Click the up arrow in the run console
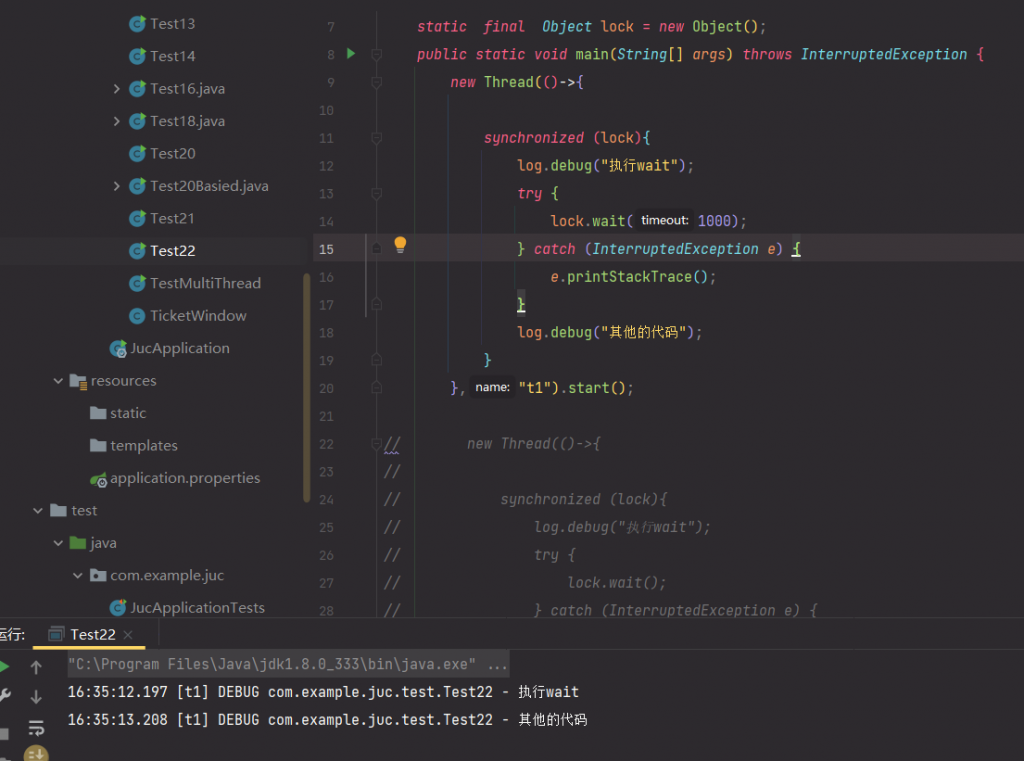 click(36, 667)
